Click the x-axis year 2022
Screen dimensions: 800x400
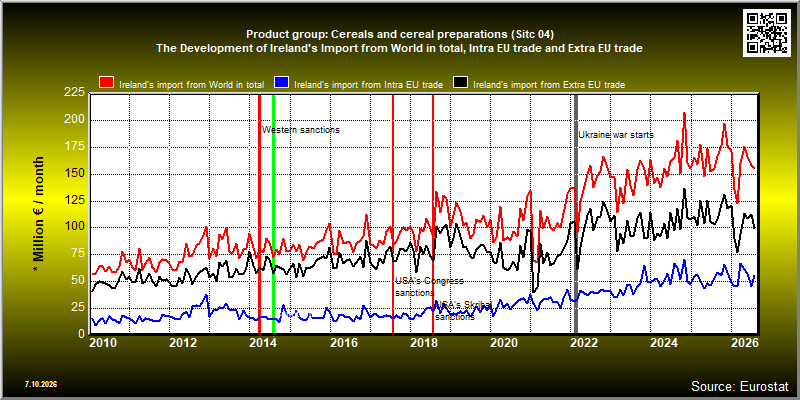coord(583,342)
